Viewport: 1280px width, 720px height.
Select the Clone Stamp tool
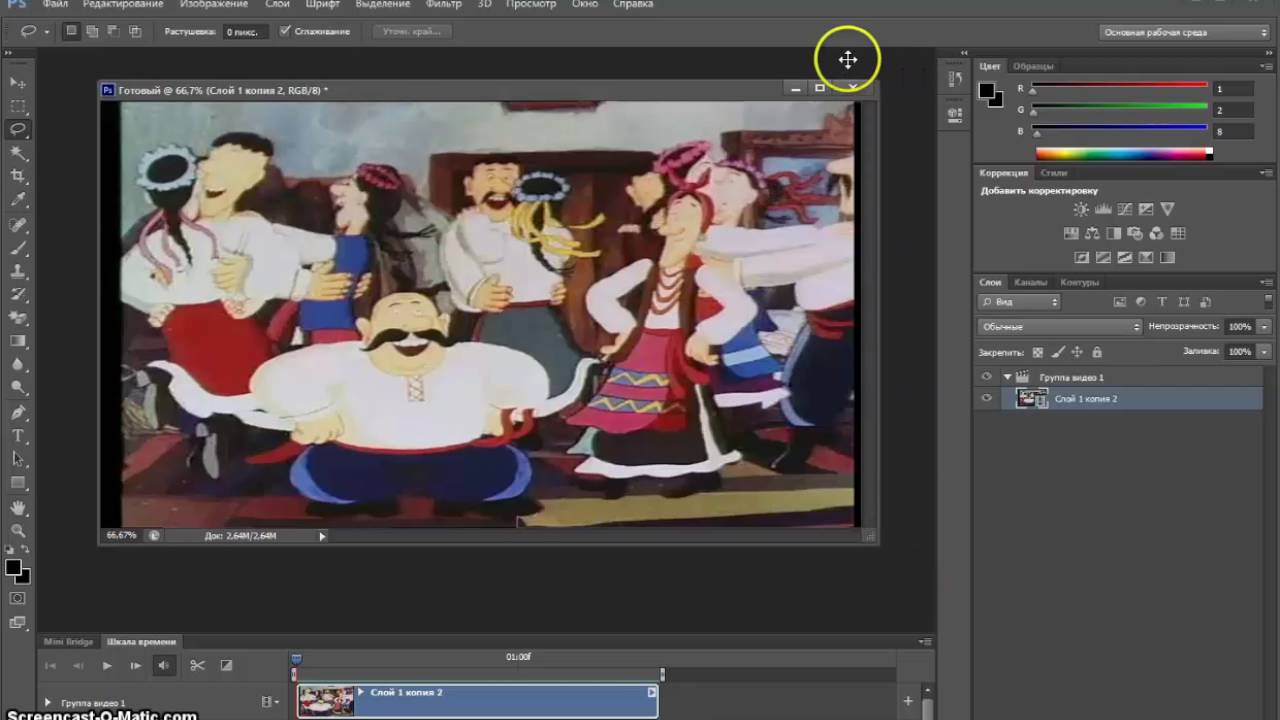18,271
